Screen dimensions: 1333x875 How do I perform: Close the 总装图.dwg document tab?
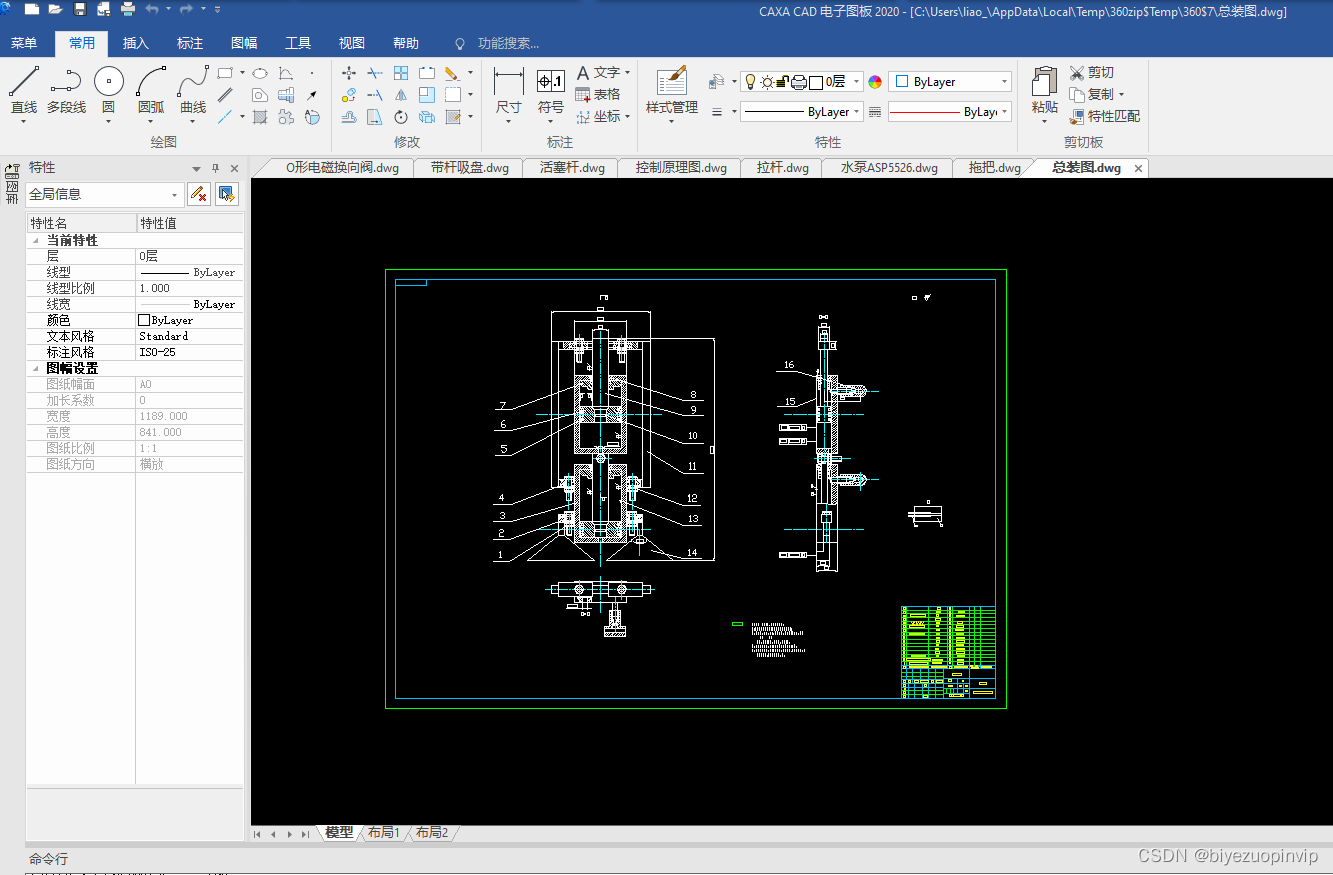coord(1138,168)
